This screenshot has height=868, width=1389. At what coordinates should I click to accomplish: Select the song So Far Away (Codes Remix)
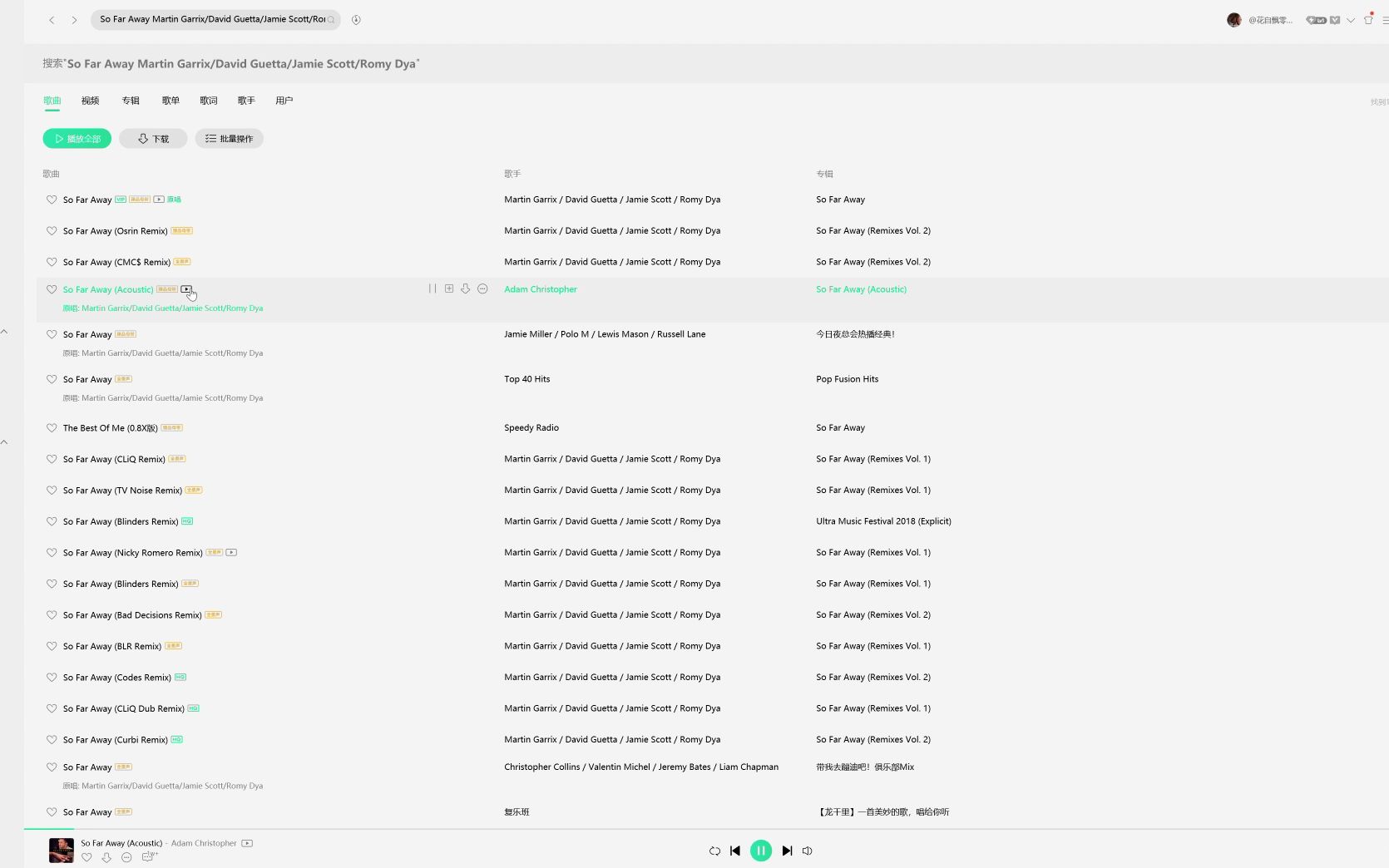pos(117,678)
